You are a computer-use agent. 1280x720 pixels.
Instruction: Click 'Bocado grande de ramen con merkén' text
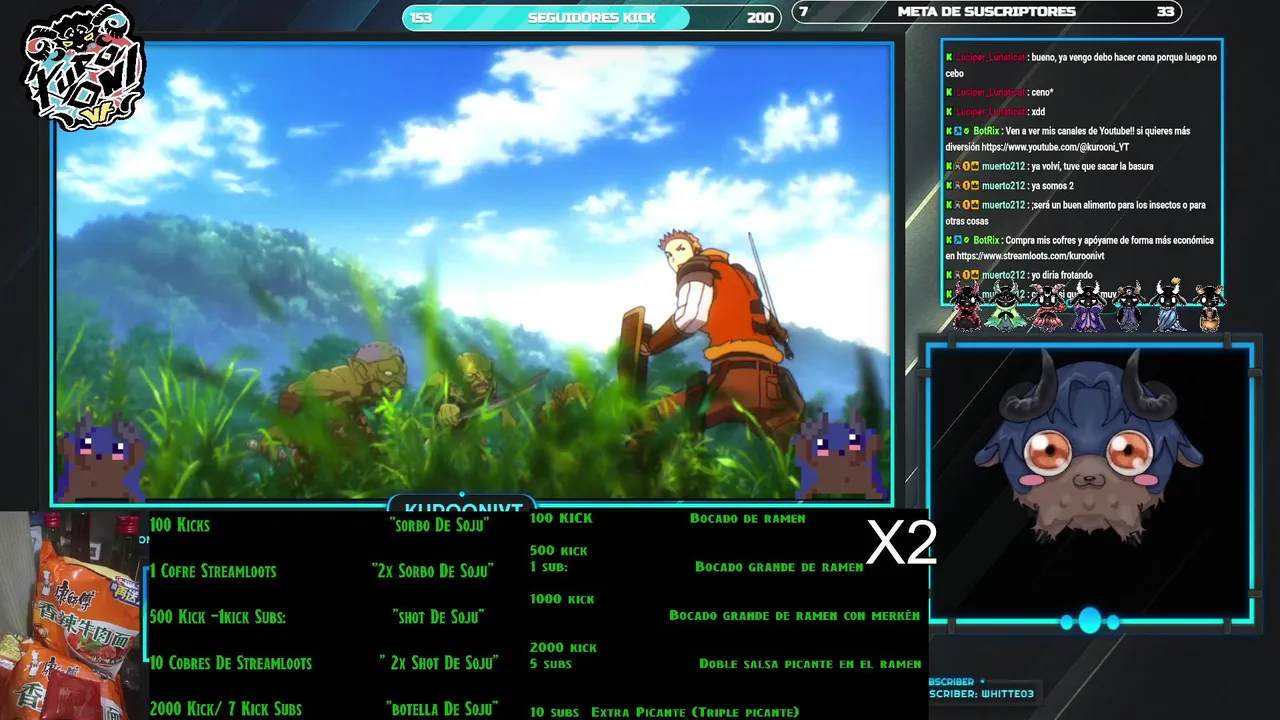point(794,616)
